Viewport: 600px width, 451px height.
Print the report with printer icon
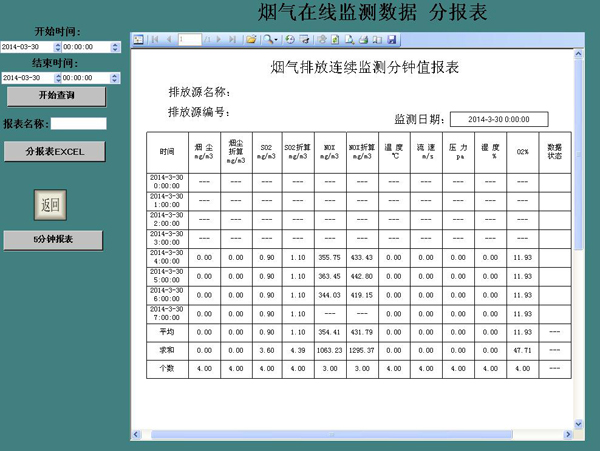(x=364, y=39)
